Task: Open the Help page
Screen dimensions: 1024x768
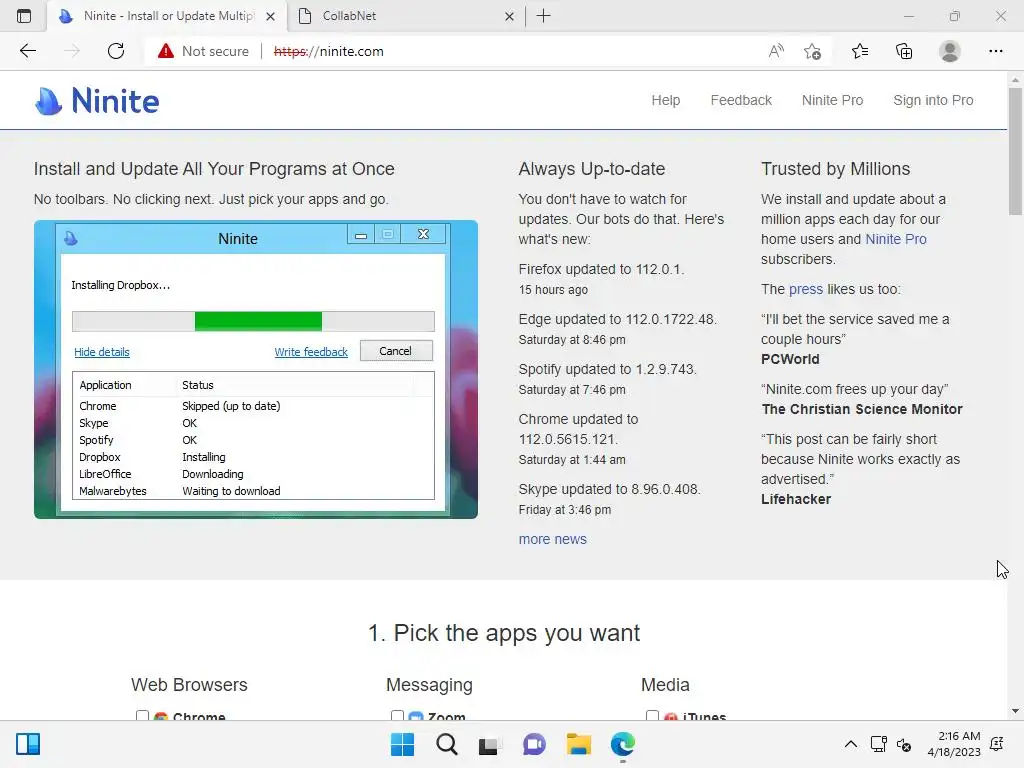Action: [x=665, y=100]
